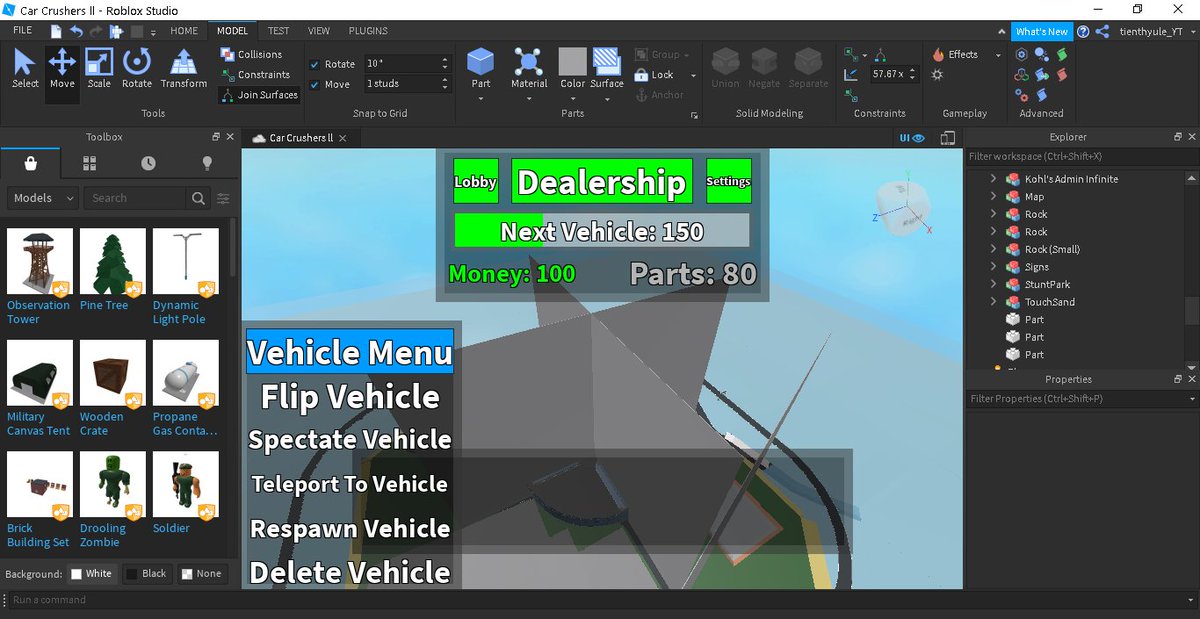Screen dimensions: 1200x619
Task: Toggle Constraints option
Action: (255, 75)
